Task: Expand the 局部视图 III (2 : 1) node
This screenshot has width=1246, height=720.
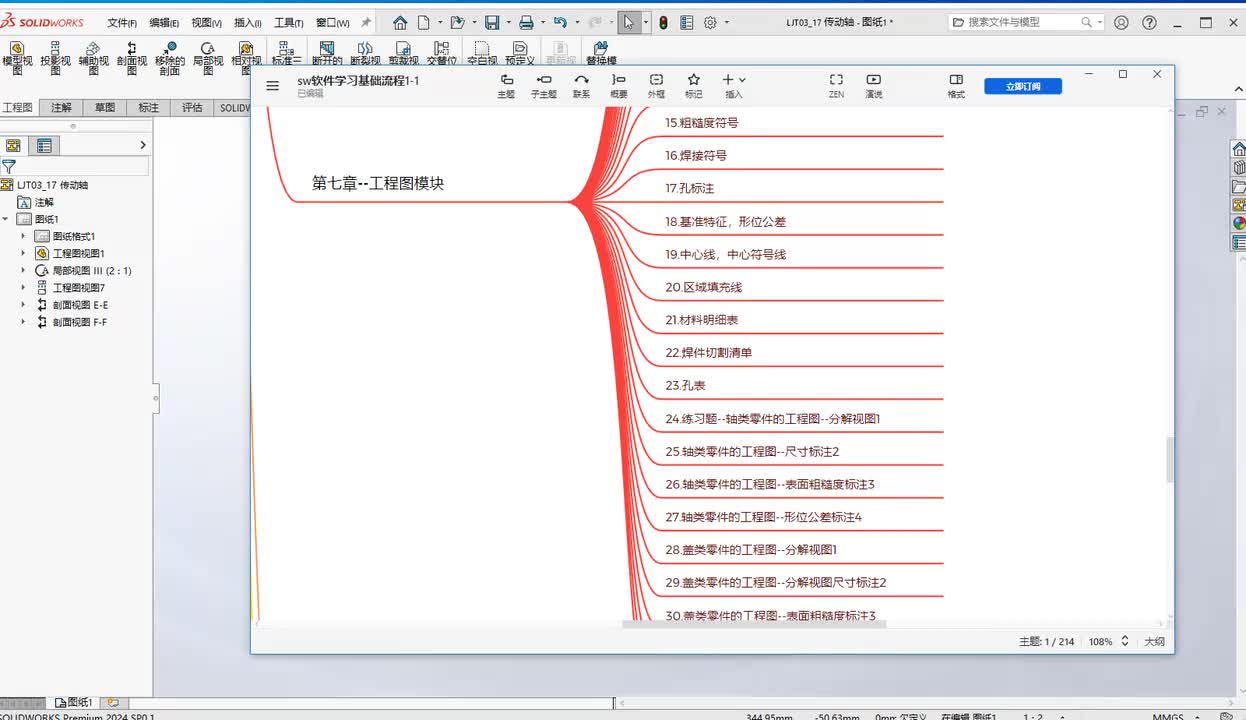Action: pyautogui.click(x=23, y=270)
